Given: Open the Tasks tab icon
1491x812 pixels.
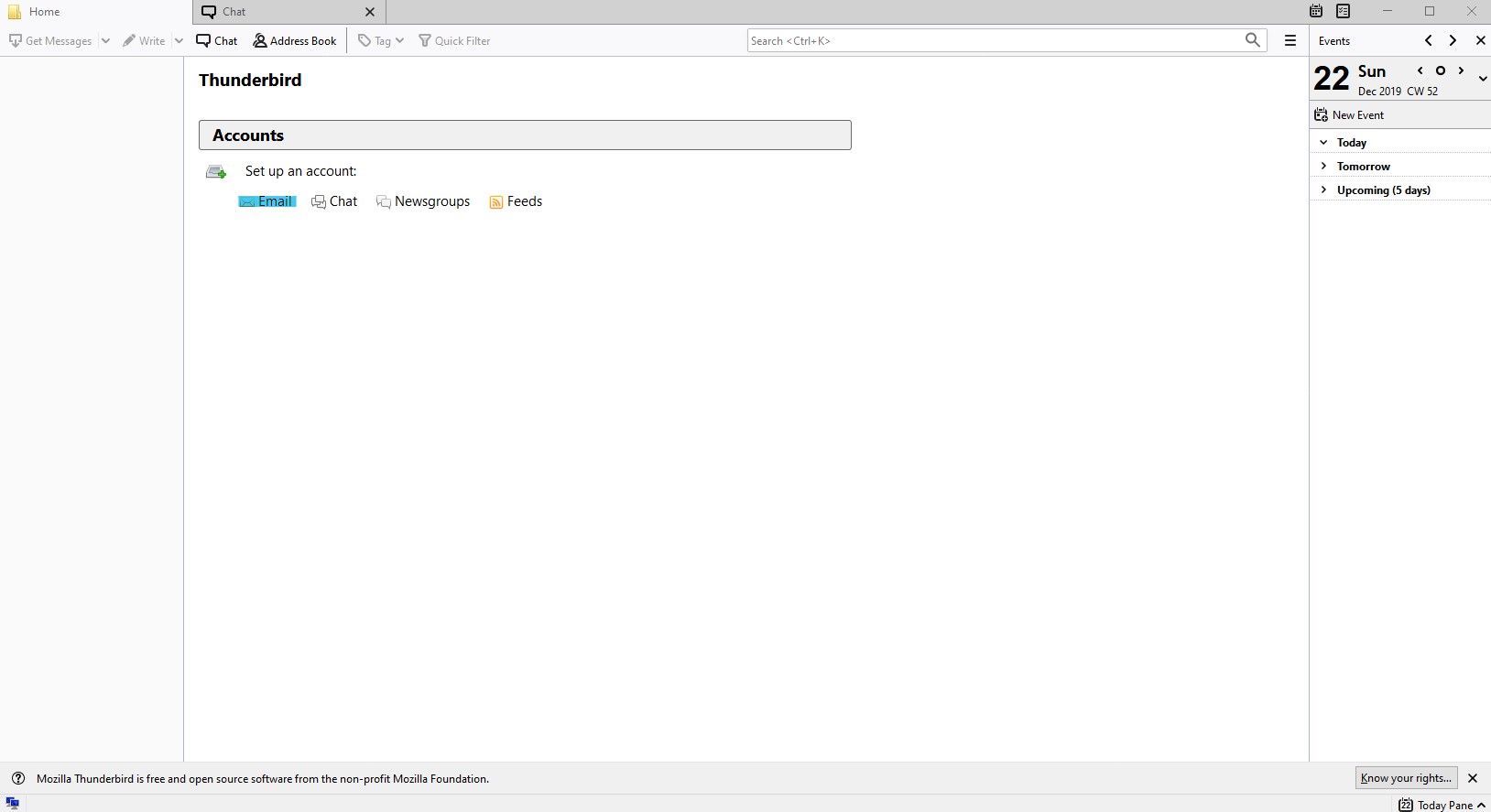Looking at the screenshot, I should [x=1344, y=11].
